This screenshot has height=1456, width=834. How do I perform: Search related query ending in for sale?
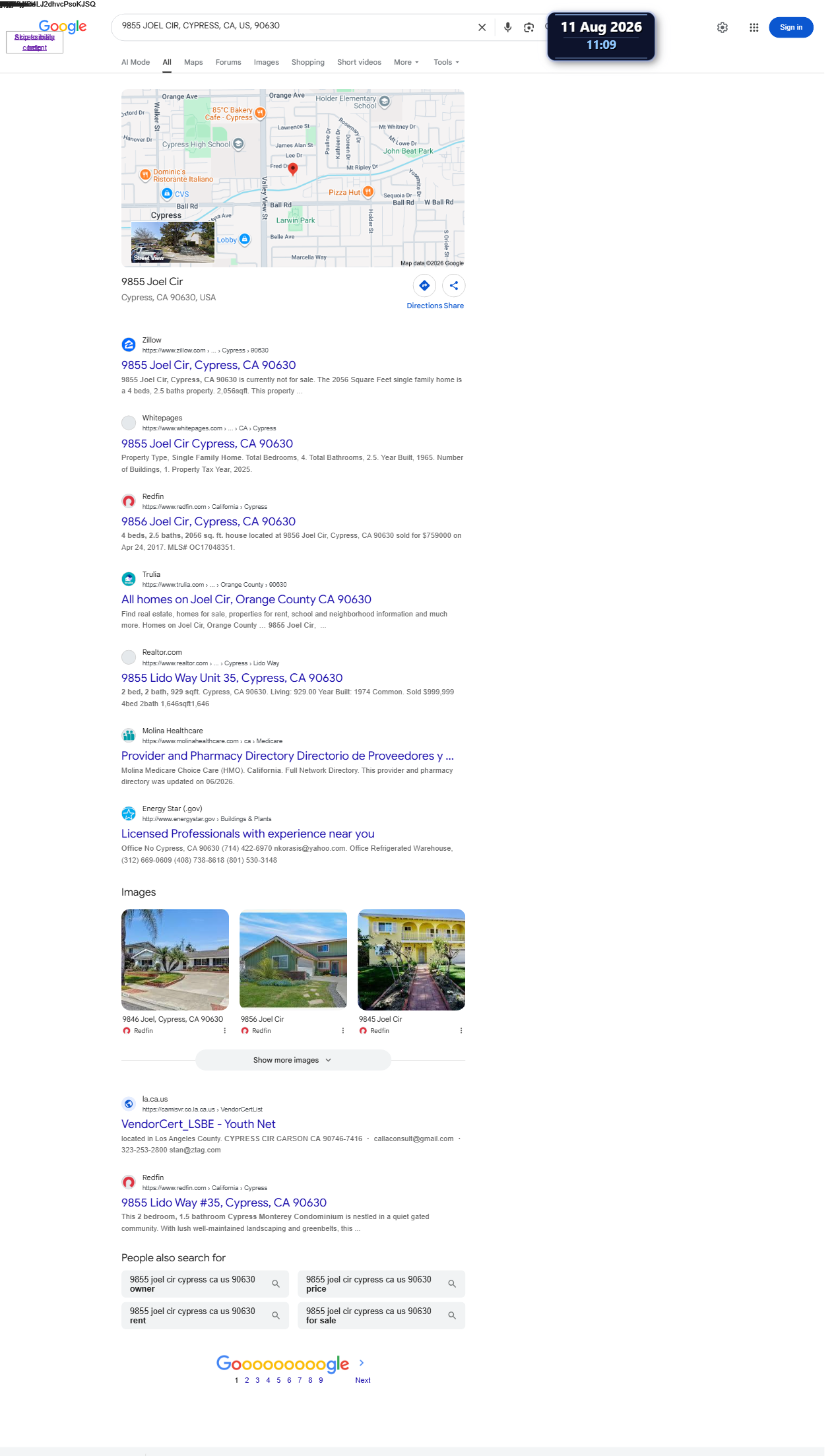coord(381,1315)
